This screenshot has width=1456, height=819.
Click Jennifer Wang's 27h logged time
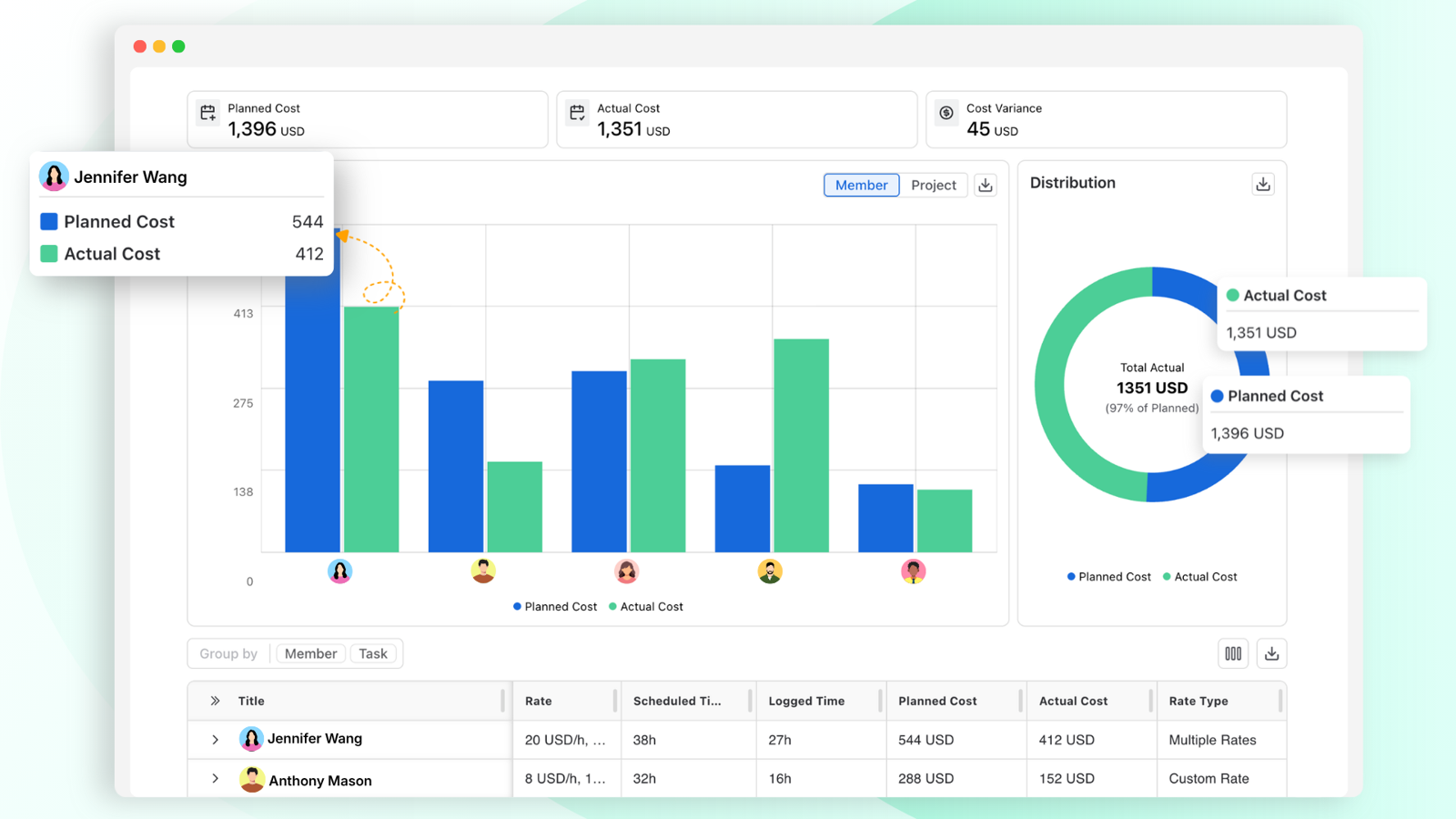[822, 740]
